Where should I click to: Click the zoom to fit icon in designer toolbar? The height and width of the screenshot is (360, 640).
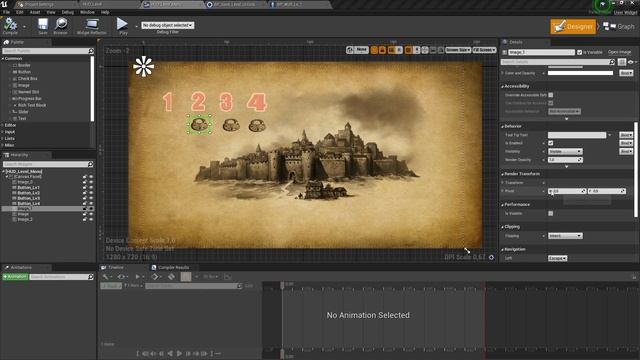tap(425, 50)
